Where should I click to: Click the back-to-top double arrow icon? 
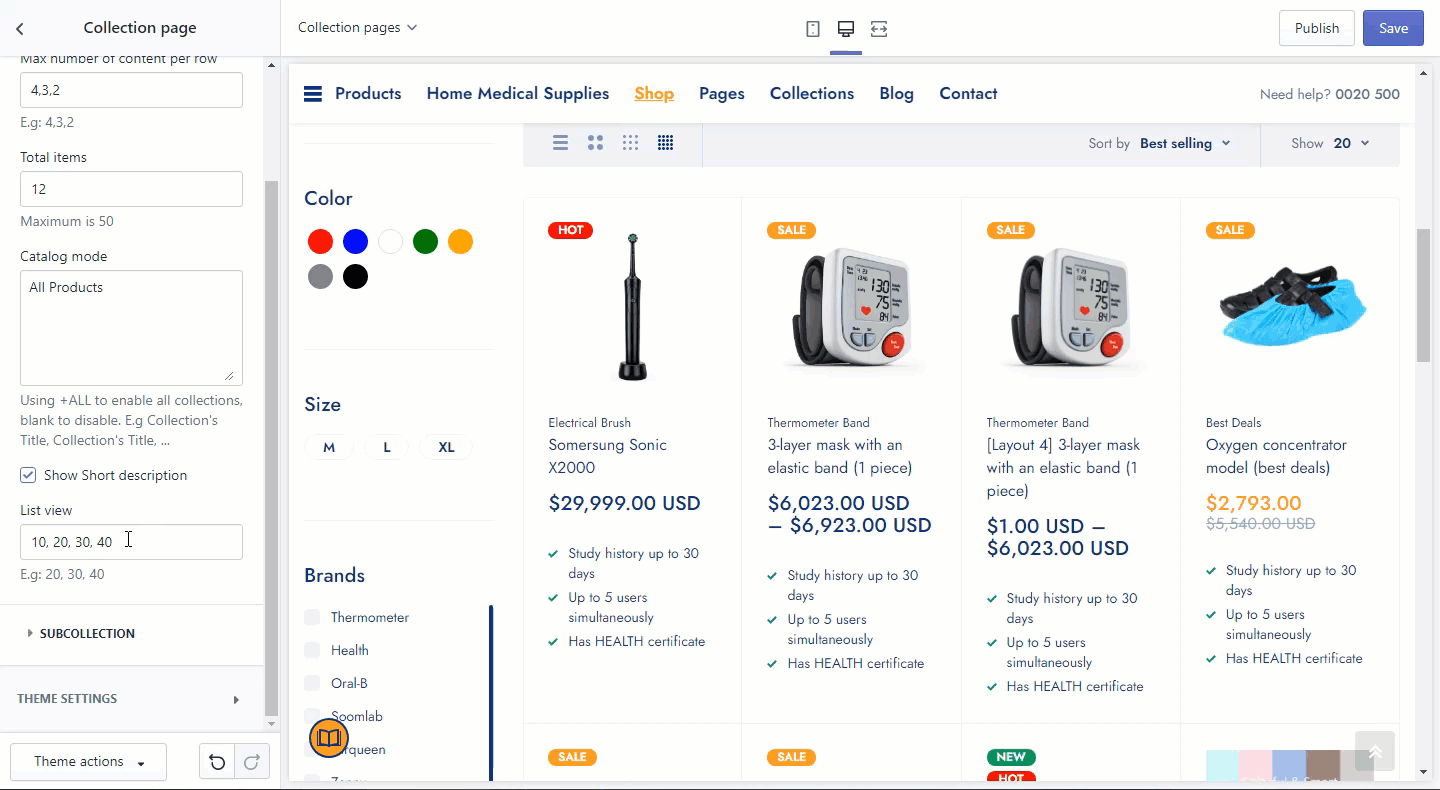click(1375, 751)
